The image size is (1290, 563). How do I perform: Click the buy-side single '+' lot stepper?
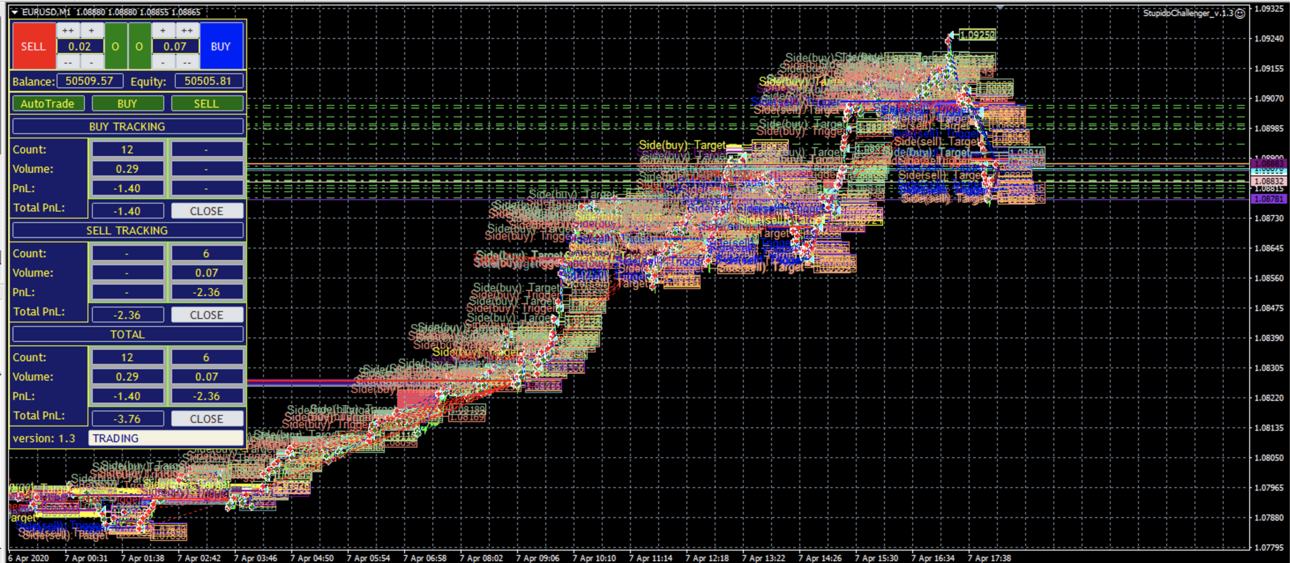pos(163,31)
